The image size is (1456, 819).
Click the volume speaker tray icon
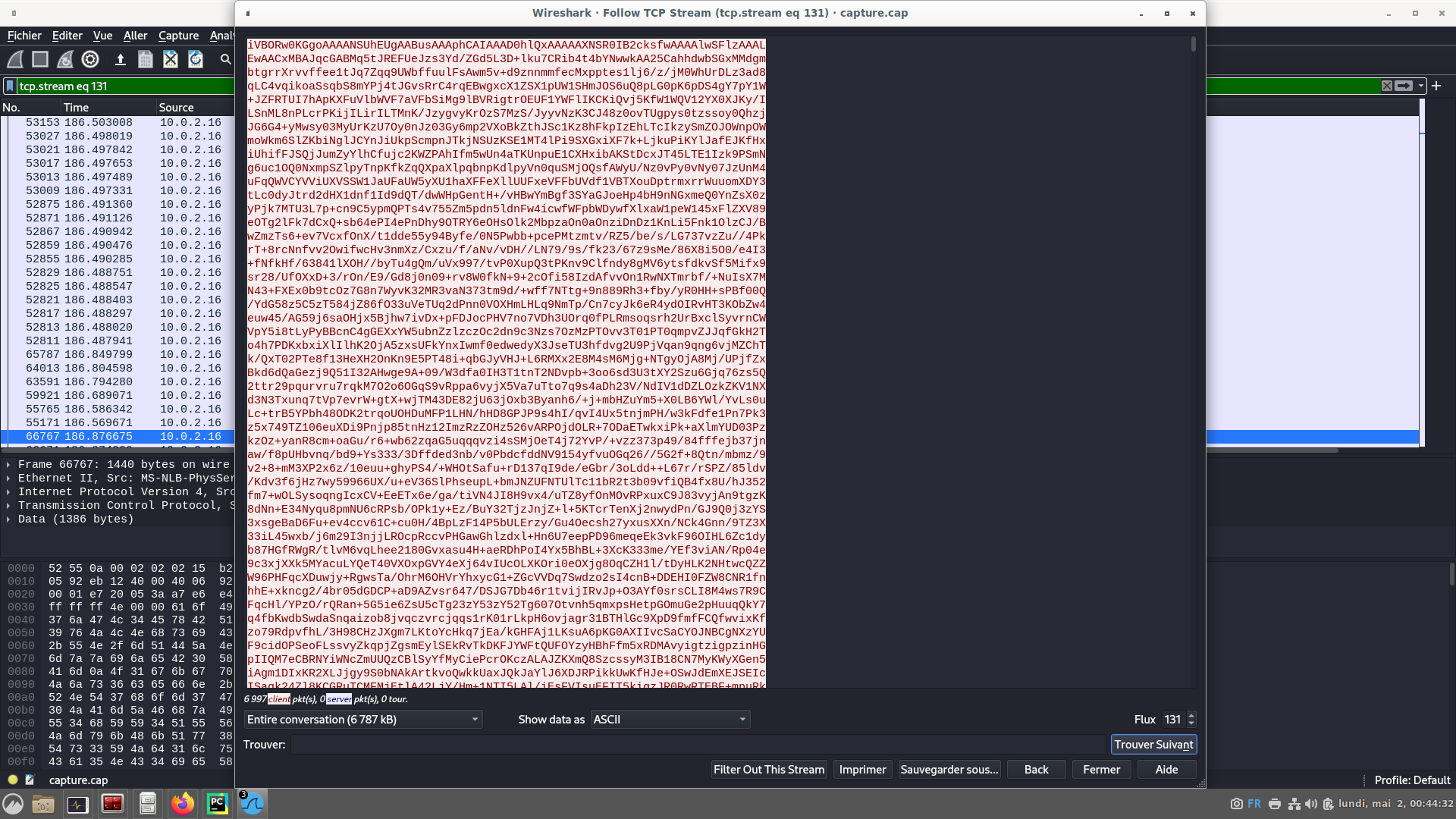(x=1311, y=804)
